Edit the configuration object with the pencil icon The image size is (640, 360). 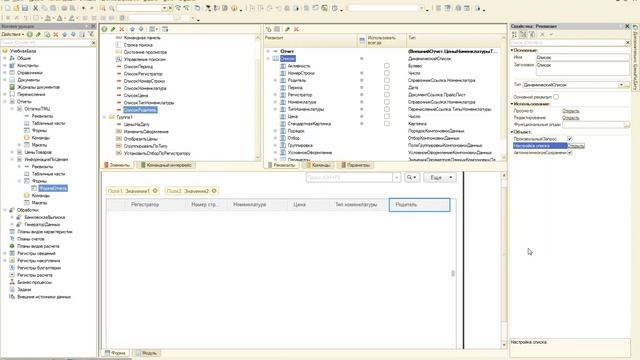(x=38, y=35)
